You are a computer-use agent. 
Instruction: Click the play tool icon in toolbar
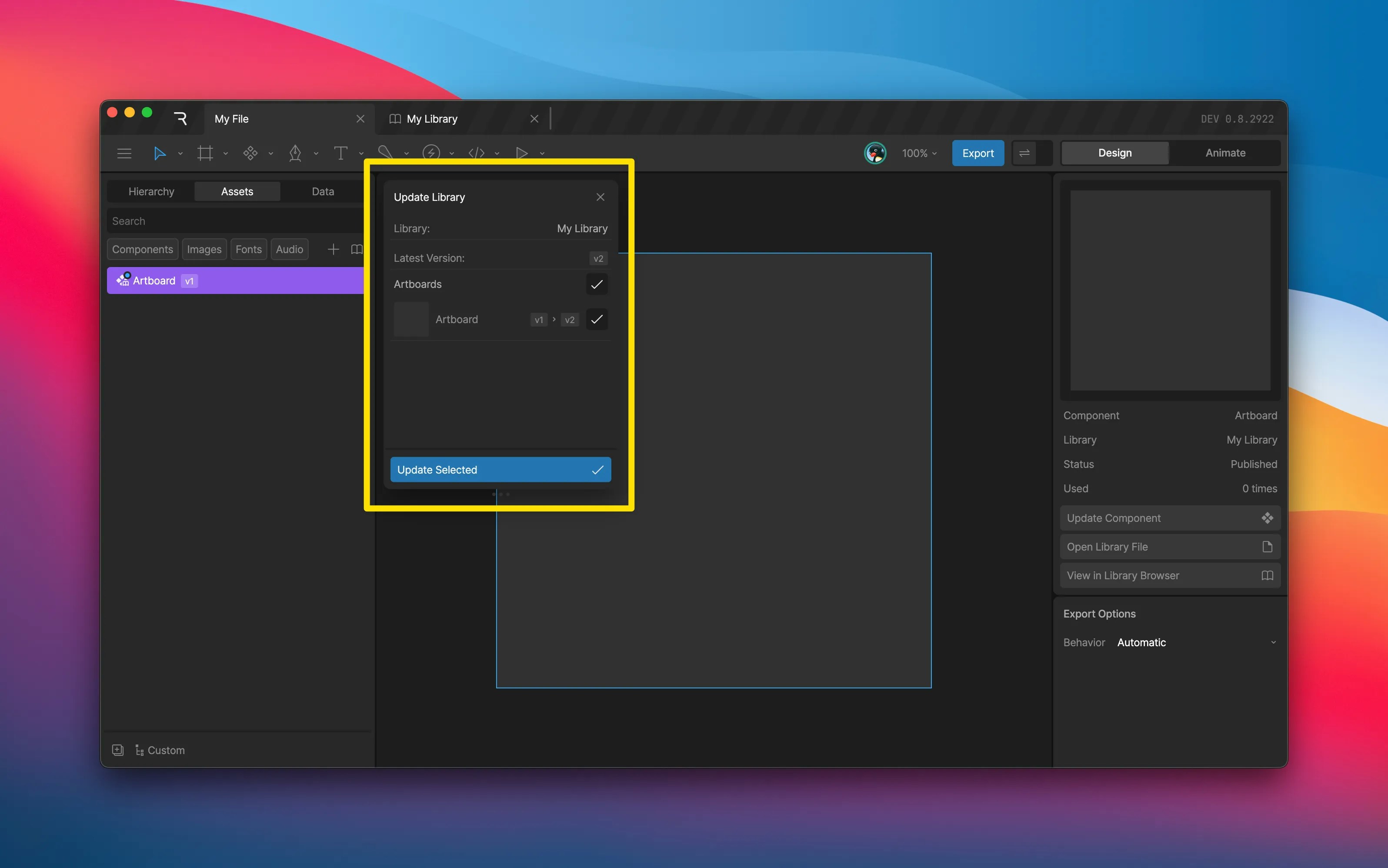point(521,153)
